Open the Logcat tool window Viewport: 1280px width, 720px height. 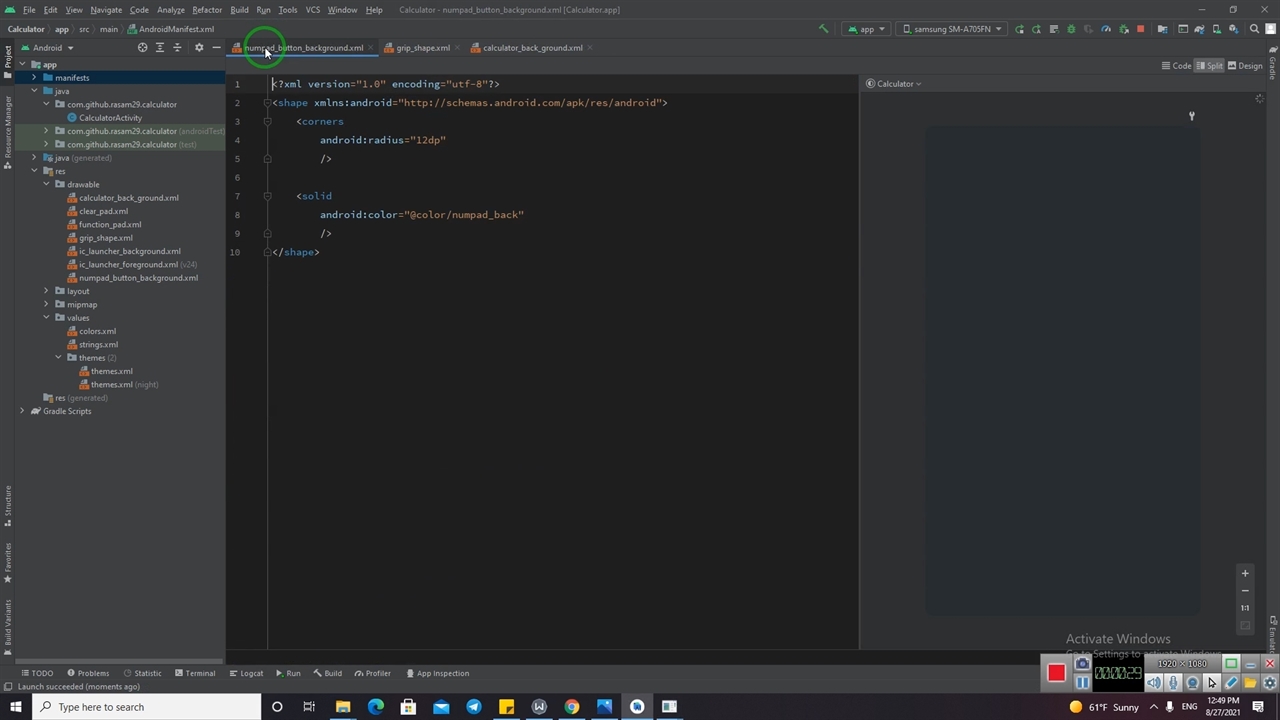point(246,673)
